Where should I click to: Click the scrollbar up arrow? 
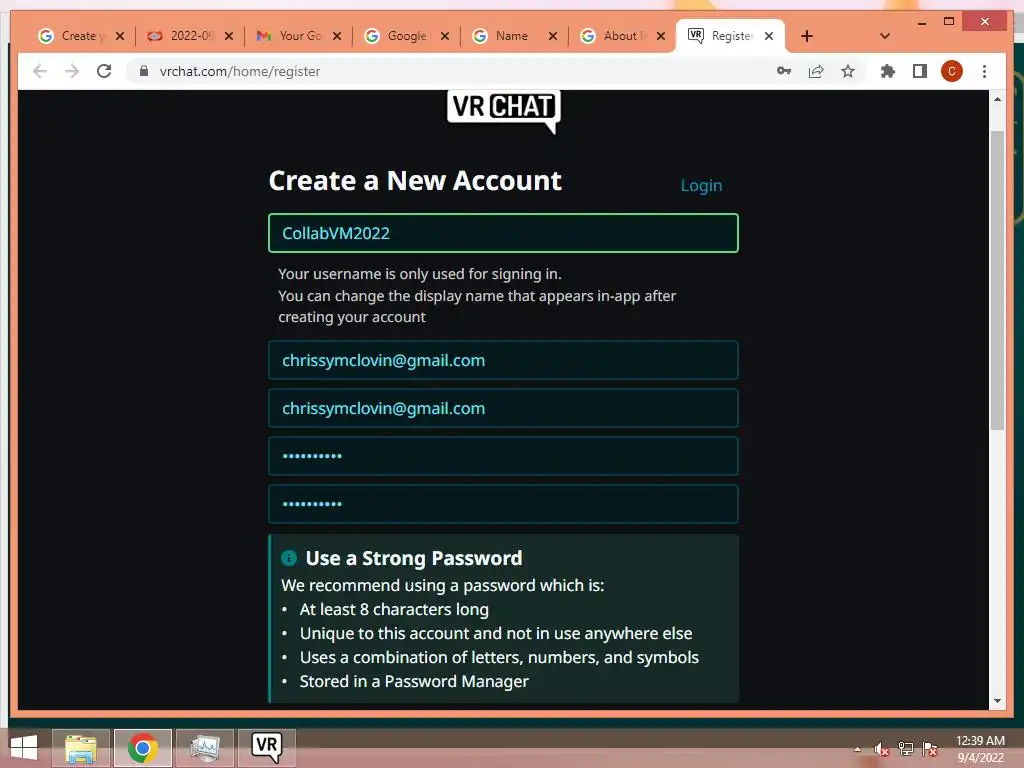coord(997,99)
